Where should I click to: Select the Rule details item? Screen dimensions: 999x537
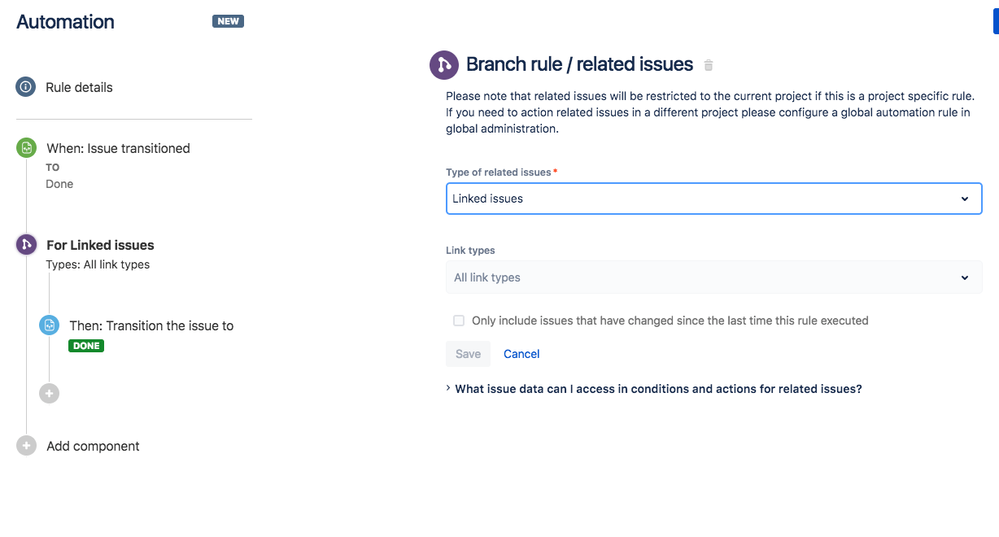(79, 87)
